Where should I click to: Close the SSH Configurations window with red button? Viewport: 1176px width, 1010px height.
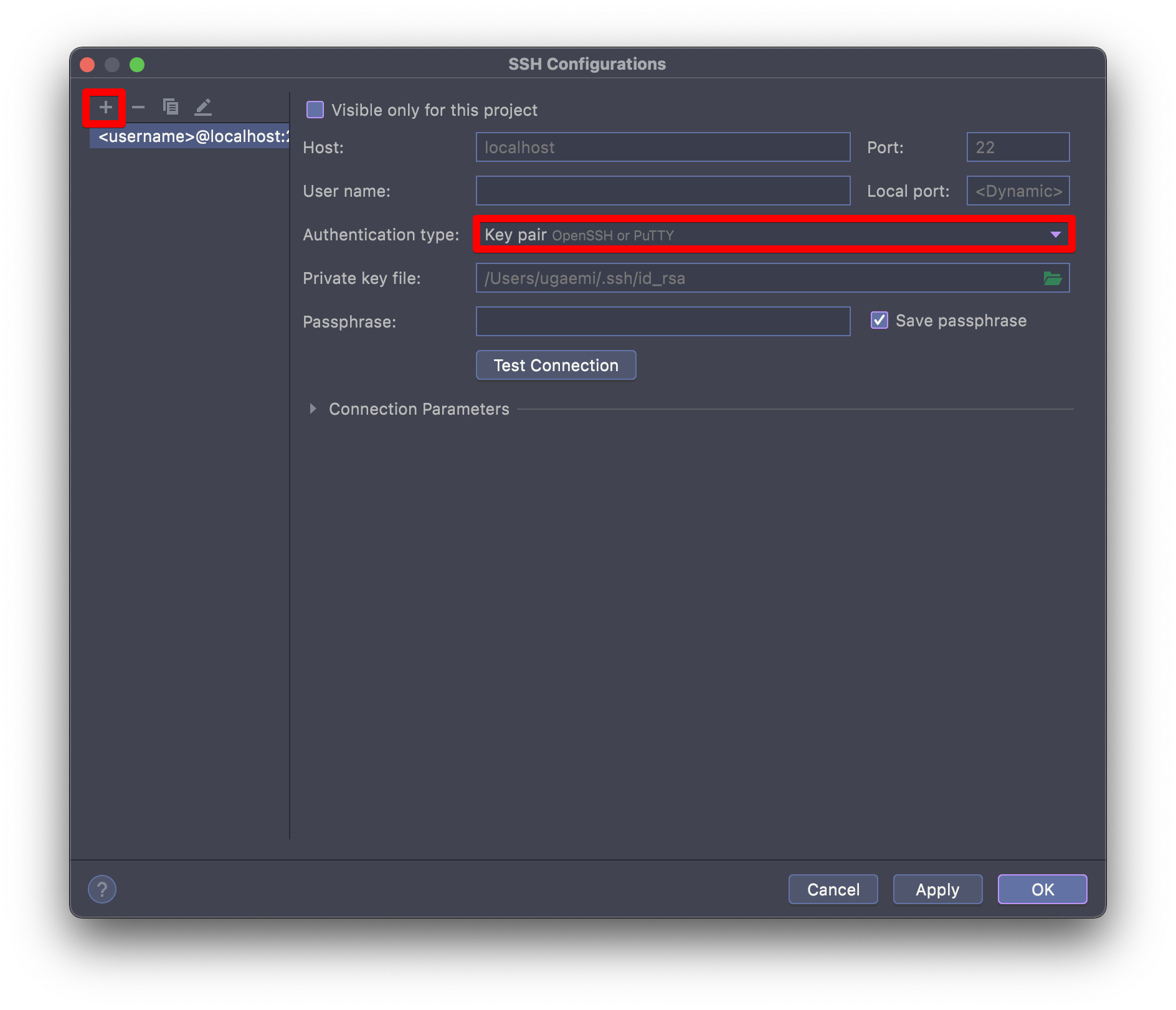pyautogui.click(x=87, y=64)
